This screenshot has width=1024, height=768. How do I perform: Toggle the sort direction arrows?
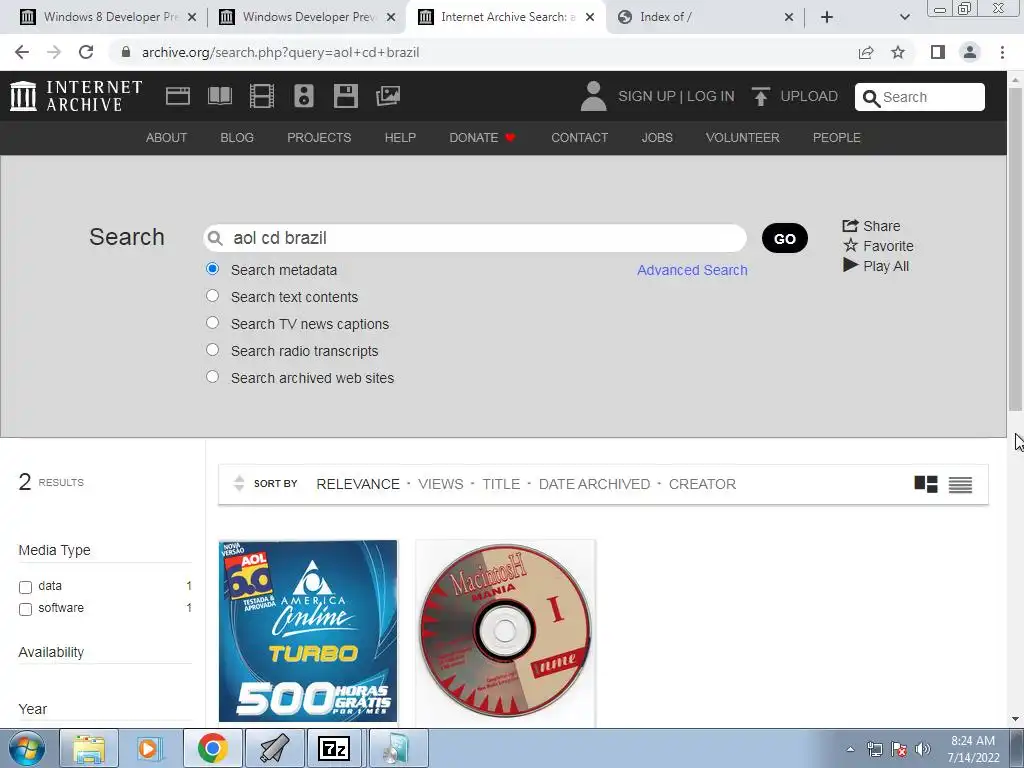pos(239,483)
